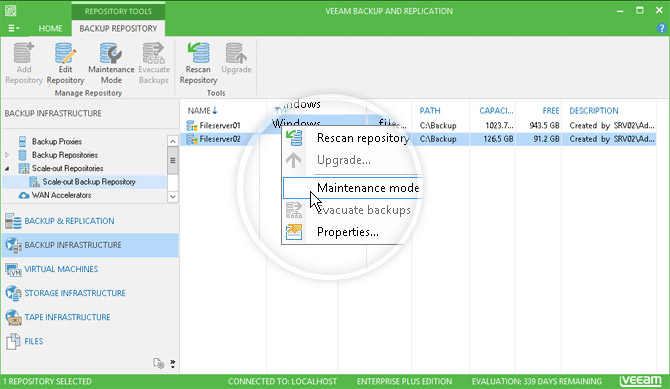Viewport: 670px width, 389px height.
Task: Click the tree scrollbar up arrow
Action: 173,141
